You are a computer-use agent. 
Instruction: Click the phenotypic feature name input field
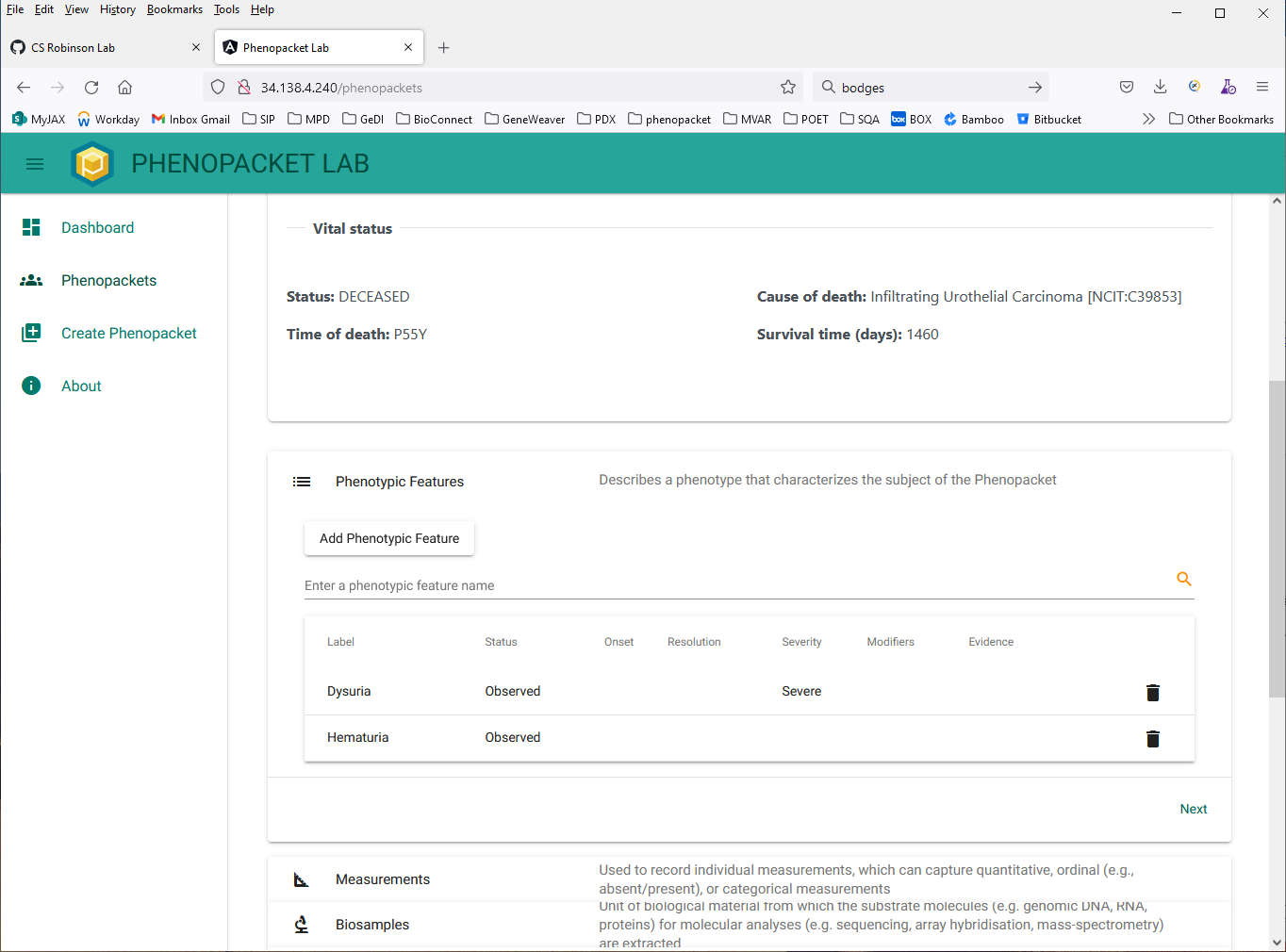[660, 585]
